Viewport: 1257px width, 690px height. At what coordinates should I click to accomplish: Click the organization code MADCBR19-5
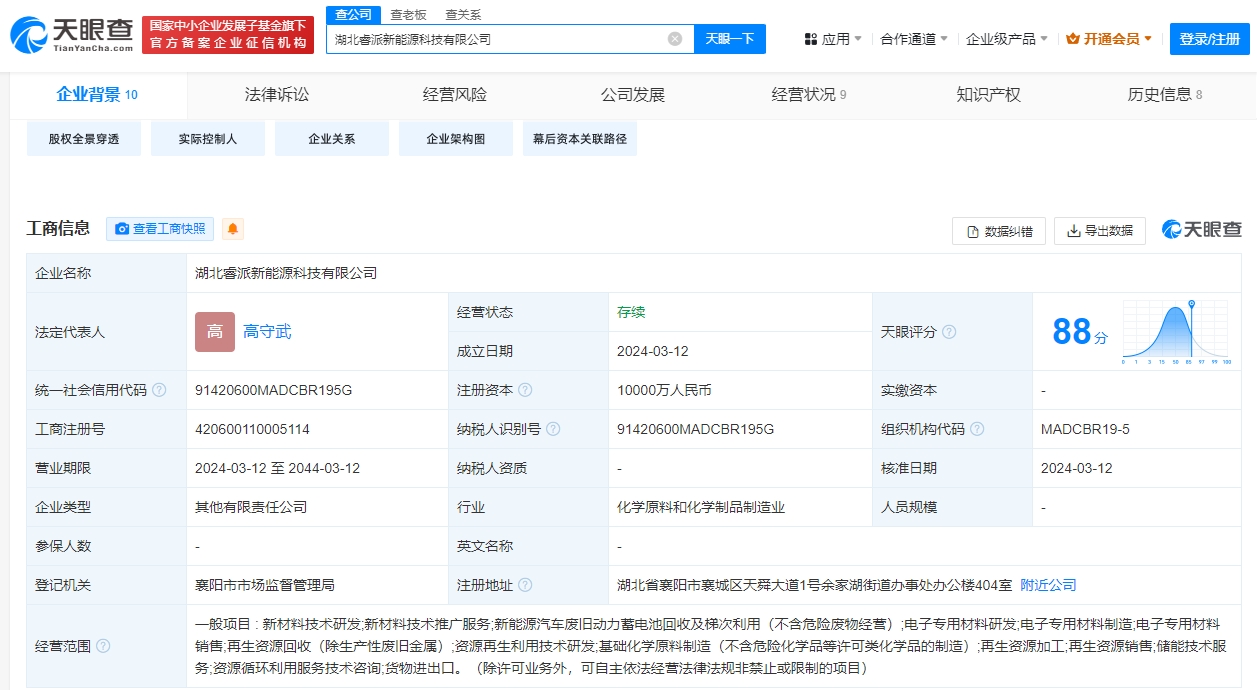1085,429
